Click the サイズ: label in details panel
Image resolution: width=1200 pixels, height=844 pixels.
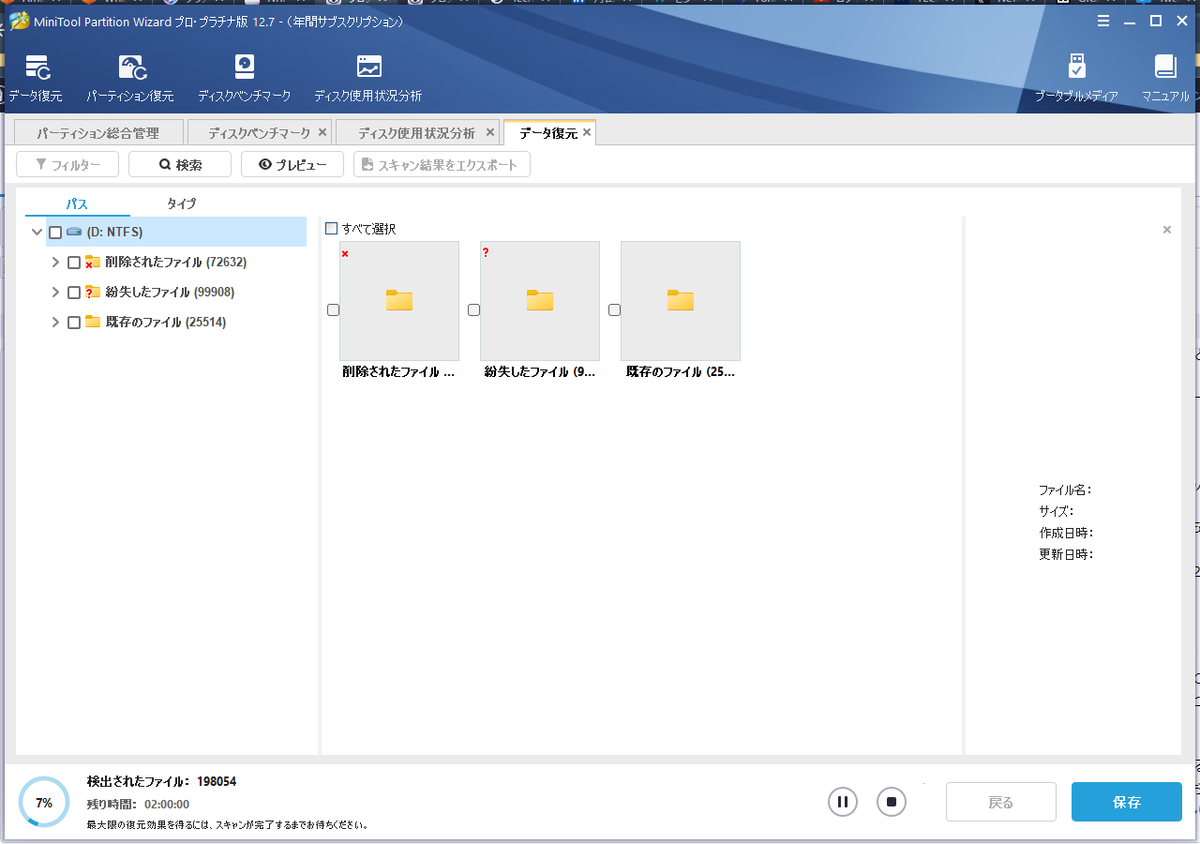pos(1056,511)
